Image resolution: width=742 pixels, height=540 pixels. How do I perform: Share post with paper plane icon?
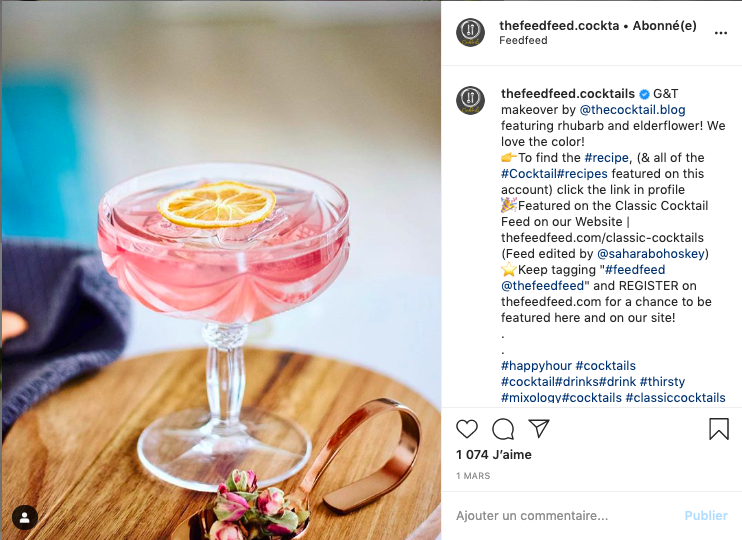coord(539,428)
